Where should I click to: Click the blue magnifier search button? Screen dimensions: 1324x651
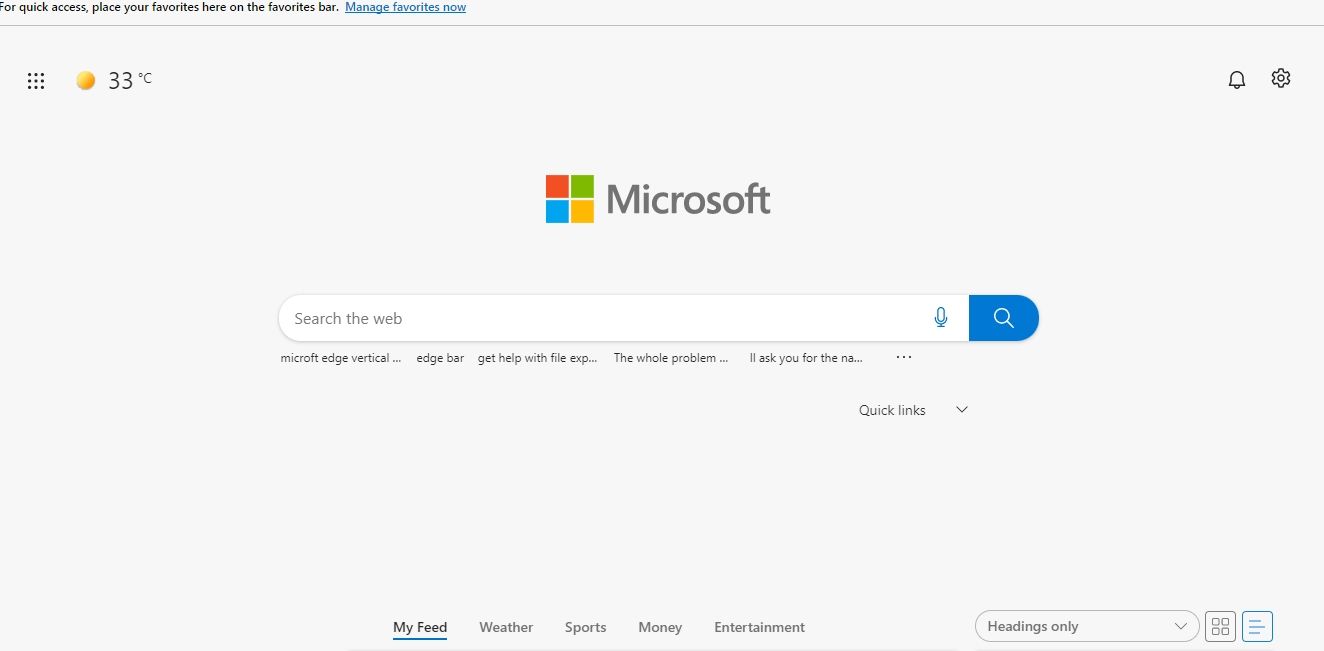click(x=1004, y=318)
